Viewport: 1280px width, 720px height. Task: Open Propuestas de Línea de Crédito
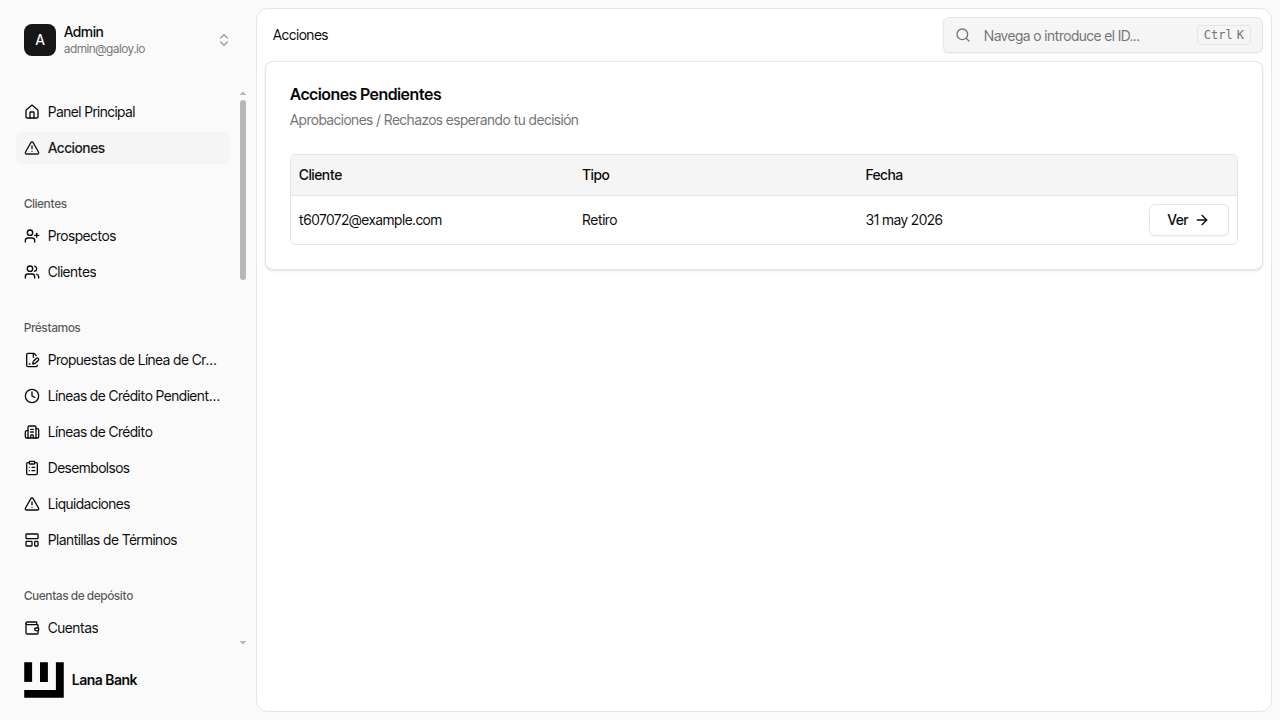(x=123, y=360)
